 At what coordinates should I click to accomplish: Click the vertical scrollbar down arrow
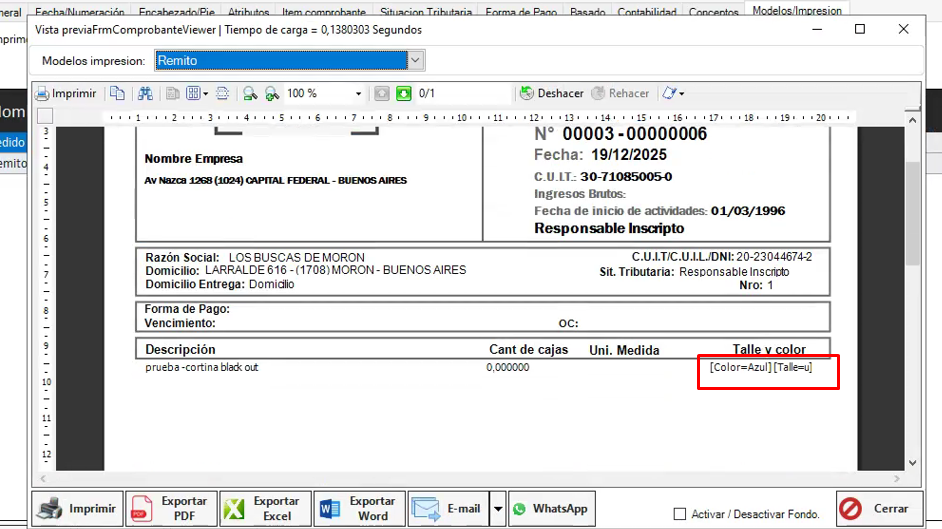[x=913, y=463]
